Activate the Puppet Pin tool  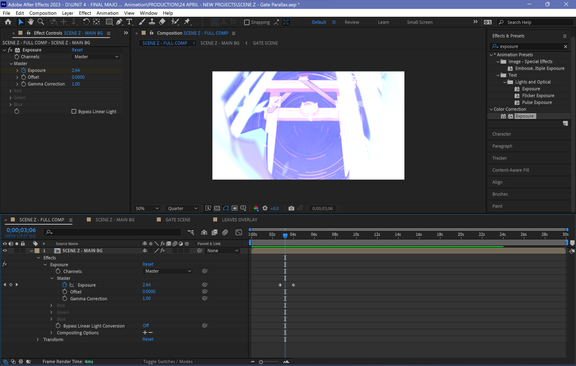(187, 22)
